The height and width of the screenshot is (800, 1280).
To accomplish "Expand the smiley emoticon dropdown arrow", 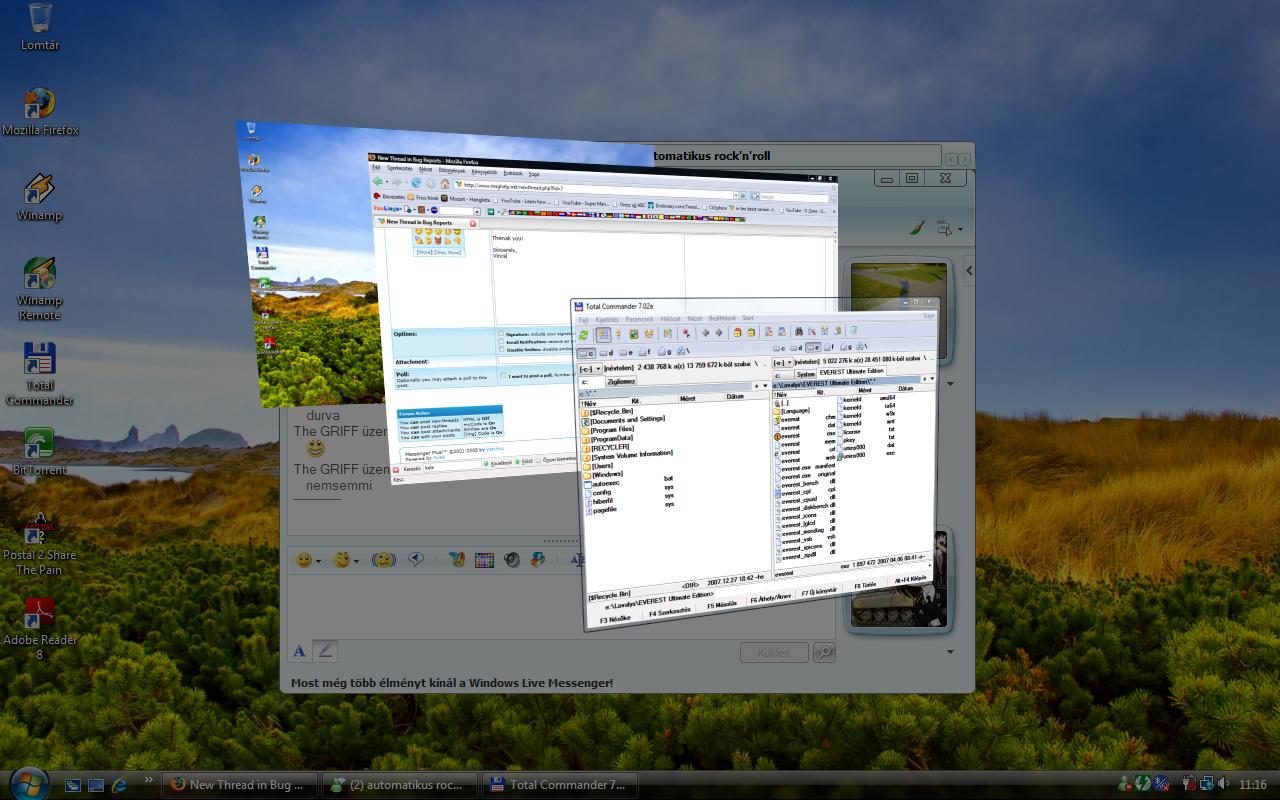I will tap(318, 561).
